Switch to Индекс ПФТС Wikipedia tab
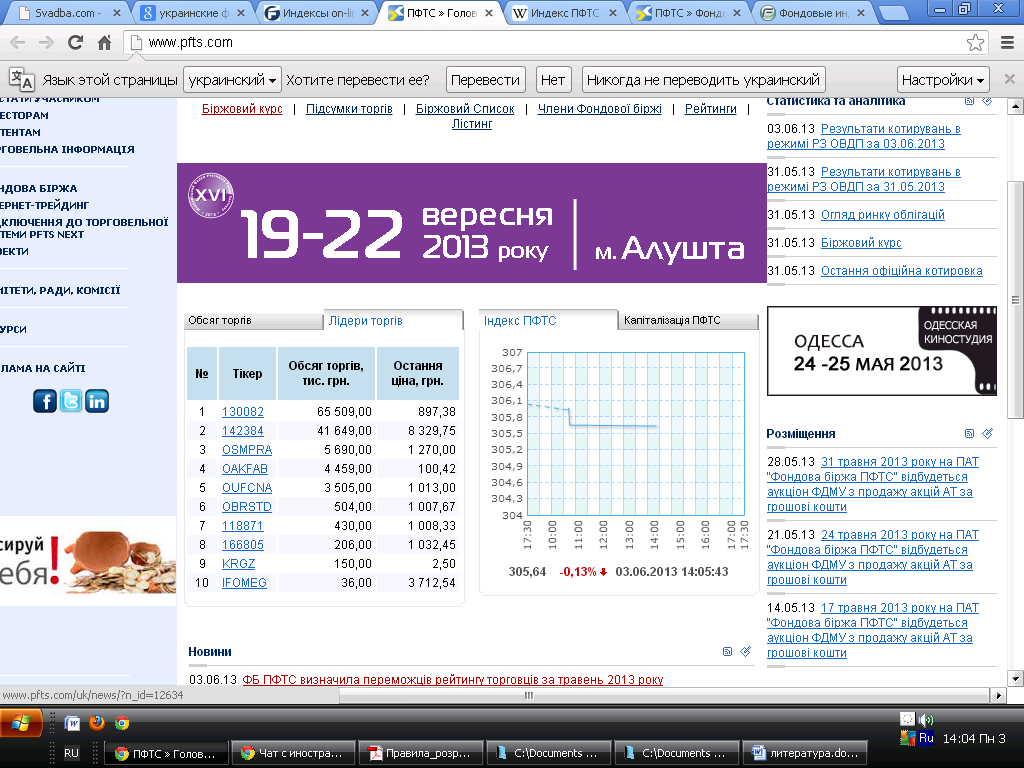 tap(565, 12)
